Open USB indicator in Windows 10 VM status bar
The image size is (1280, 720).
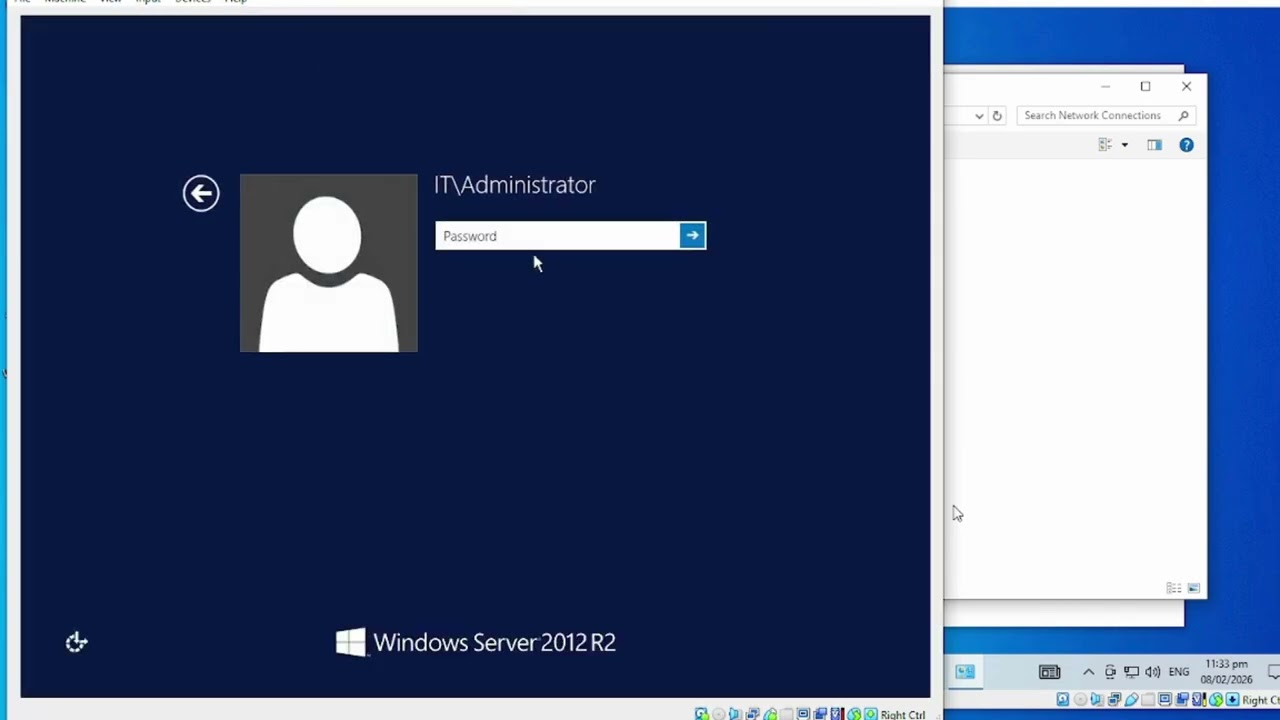pos(1132,700)
